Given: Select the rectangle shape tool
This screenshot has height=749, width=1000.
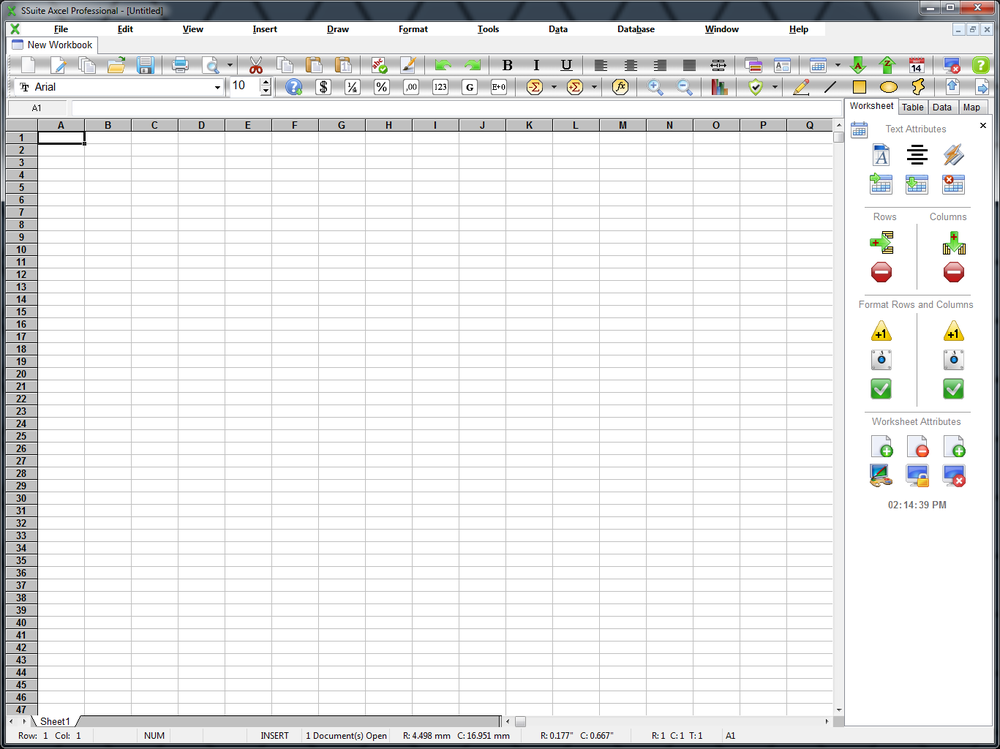Looking at the screenshot, I should (x=859, y=87).
